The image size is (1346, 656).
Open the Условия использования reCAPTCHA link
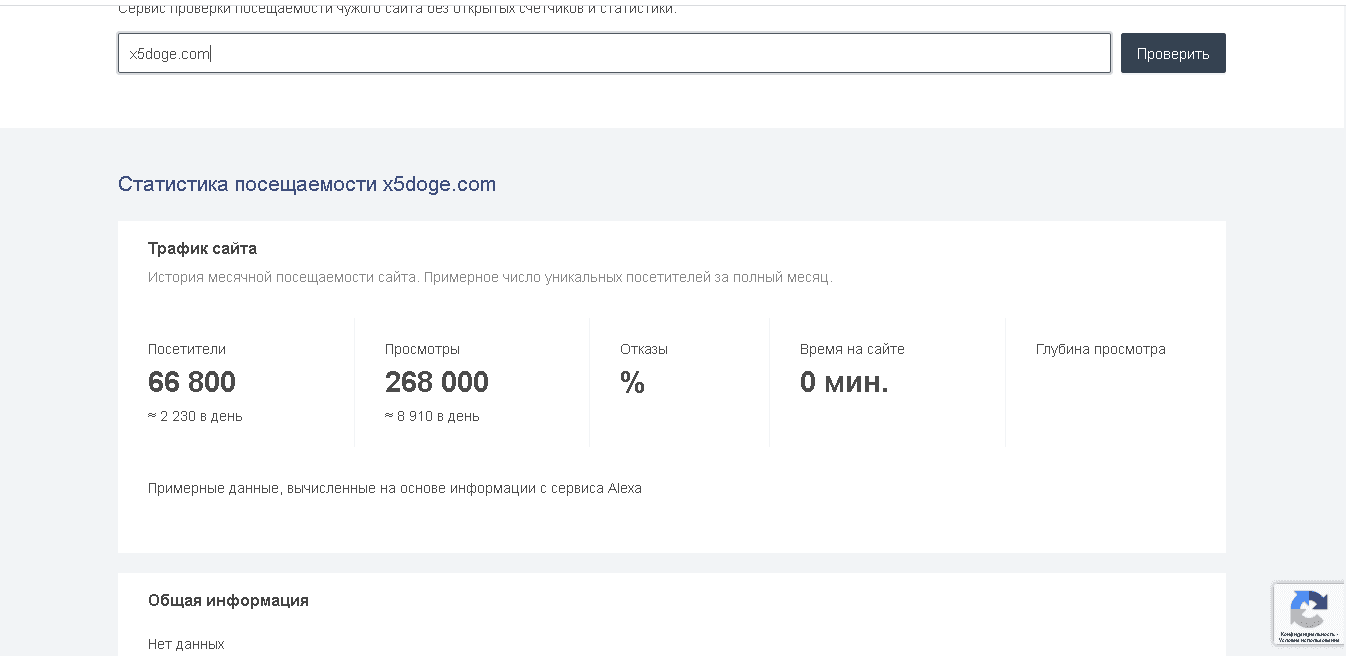1309,640
